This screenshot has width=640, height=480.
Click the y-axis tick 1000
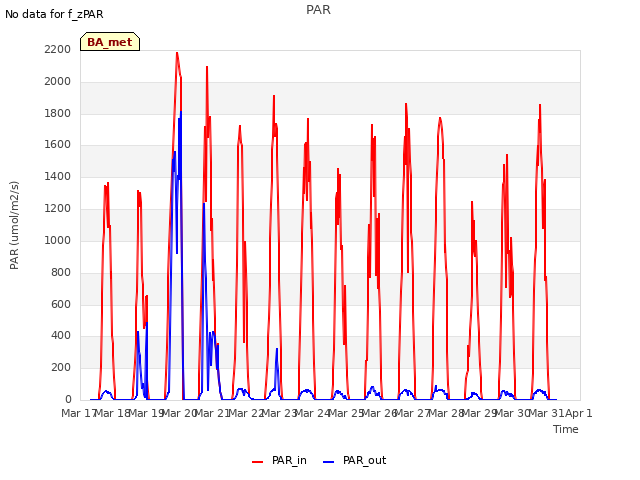click(58, 240)
